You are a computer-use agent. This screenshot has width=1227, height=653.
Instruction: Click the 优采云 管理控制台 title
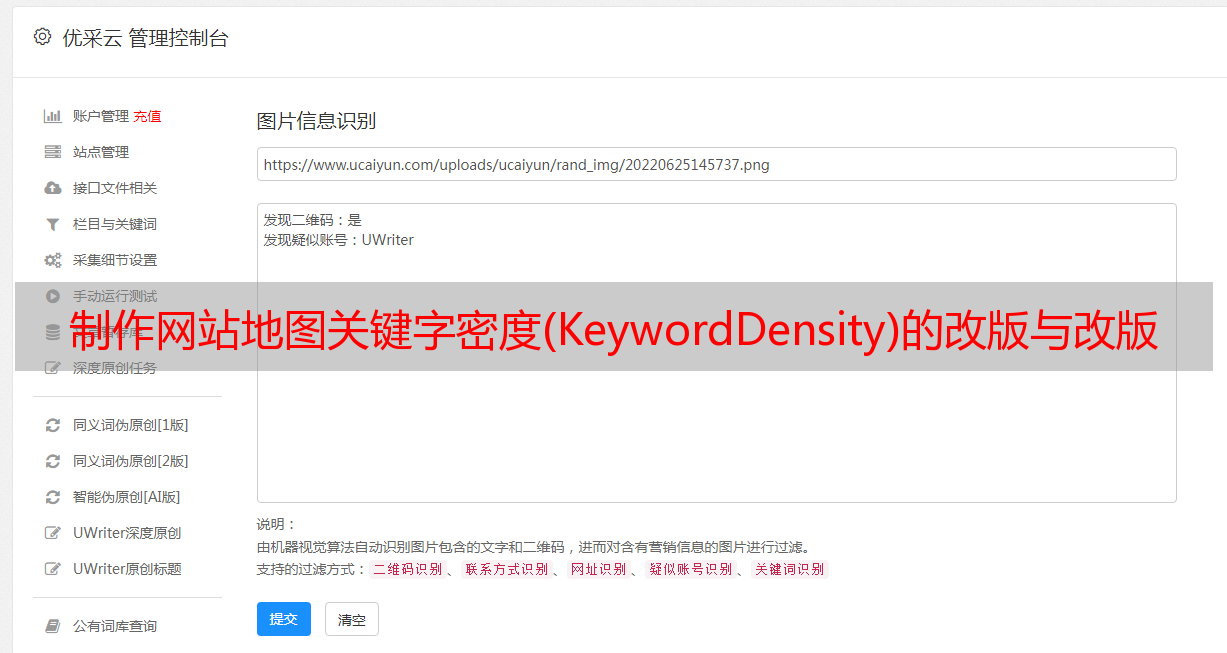pos(145,38)
